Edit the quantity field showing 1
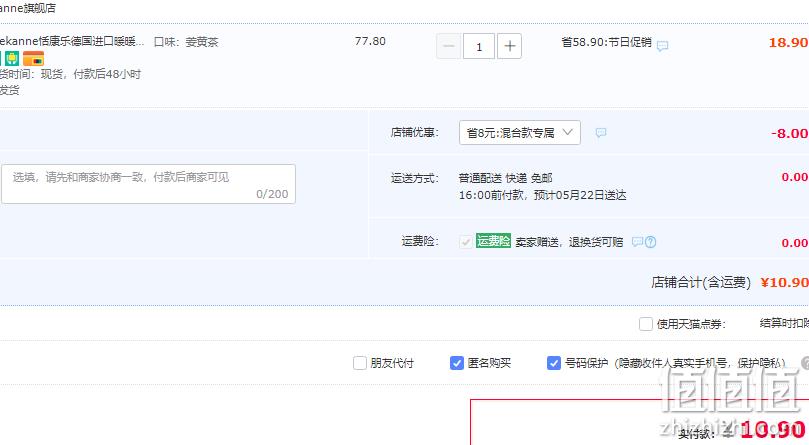This screenshot has height=445, width=809. tap(479, 46)
